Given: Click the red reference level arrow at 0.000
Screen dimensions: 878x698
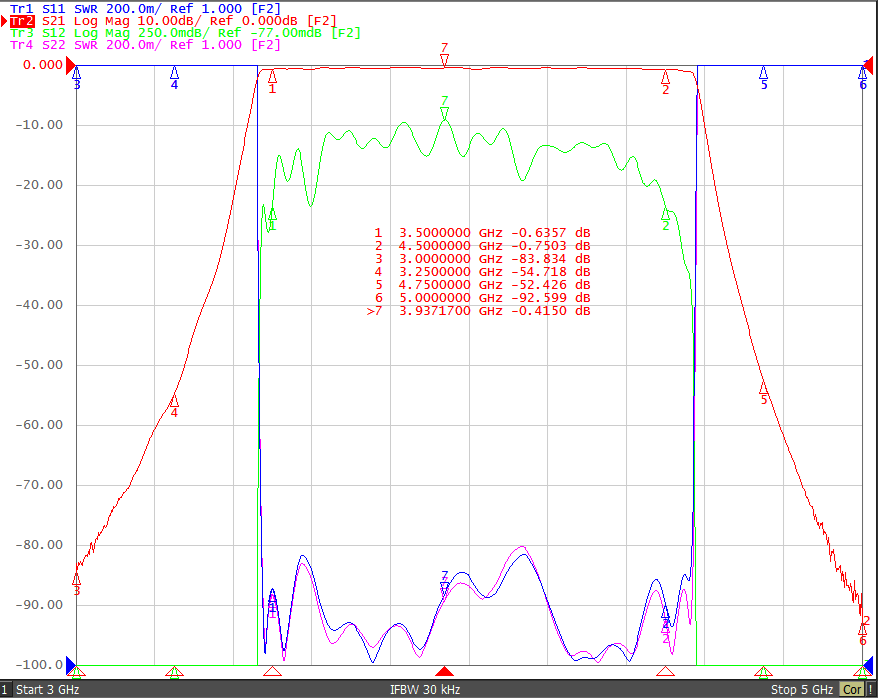Looking at the screenshot, I should (x=71, y=65).
